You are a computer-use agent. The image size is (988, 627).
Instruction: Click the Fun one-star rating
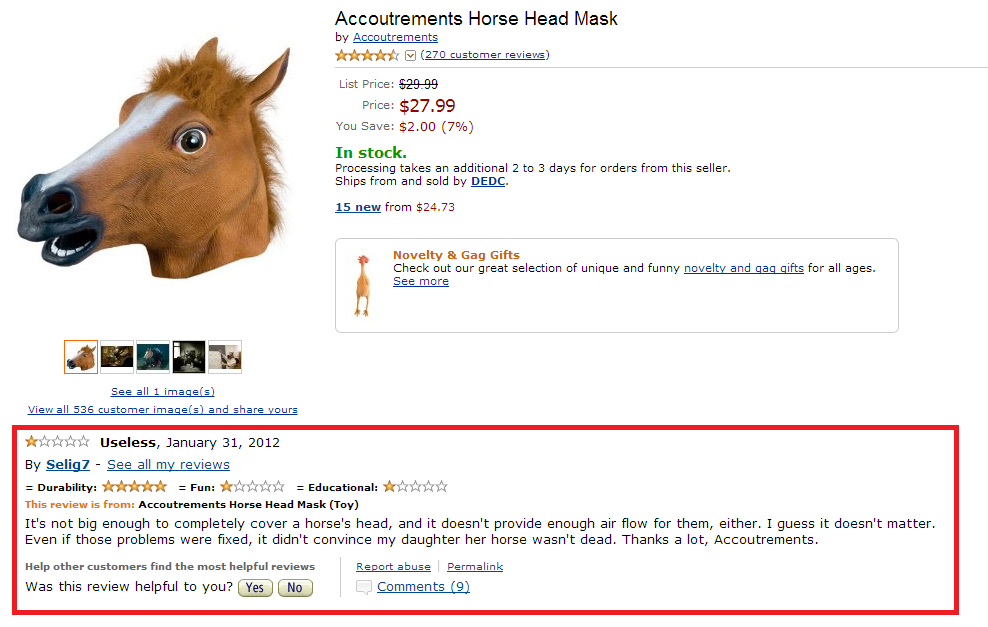(252, 487)
